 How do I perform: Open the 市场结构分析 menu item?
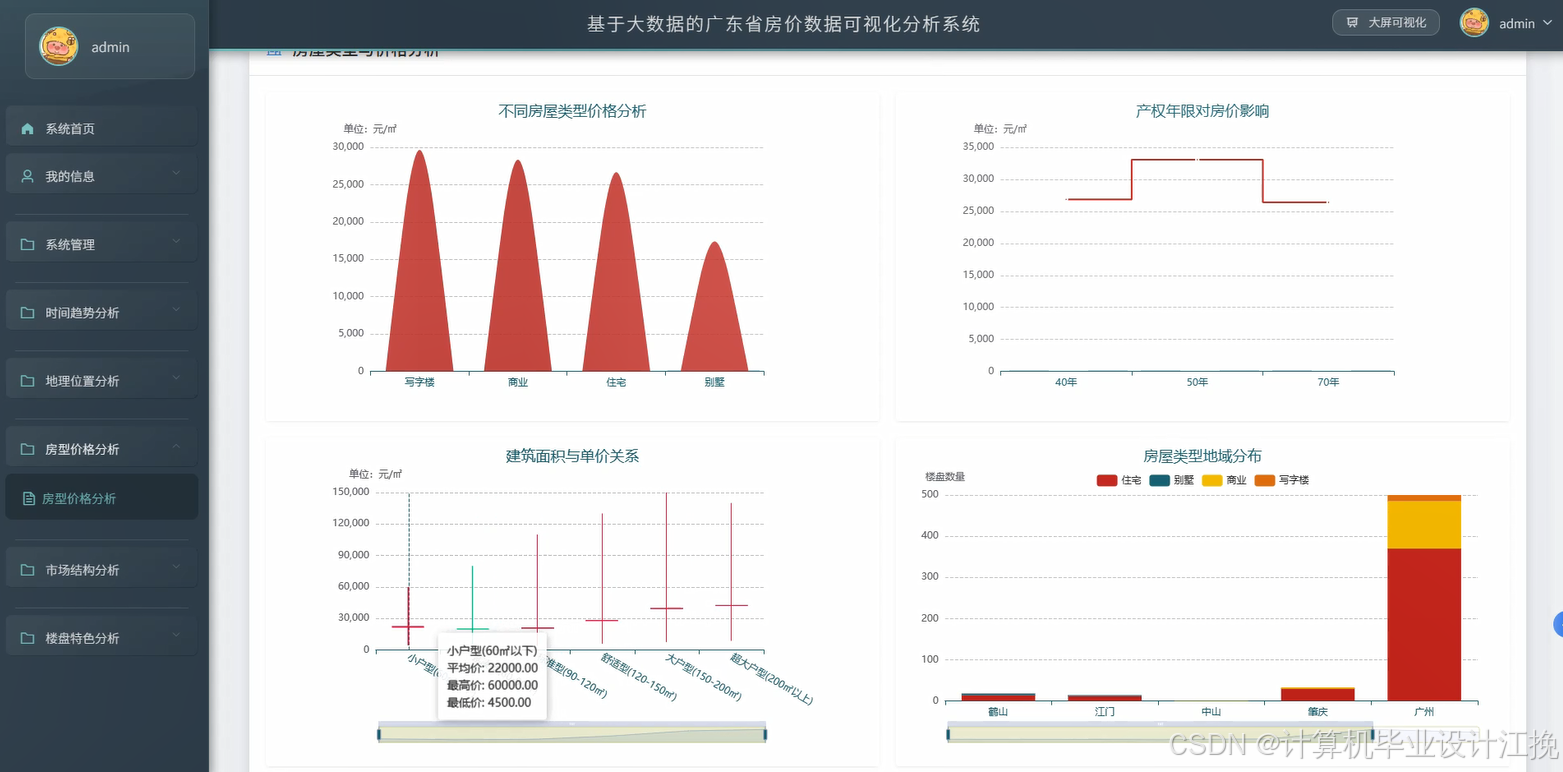click(x=101, y=569)
